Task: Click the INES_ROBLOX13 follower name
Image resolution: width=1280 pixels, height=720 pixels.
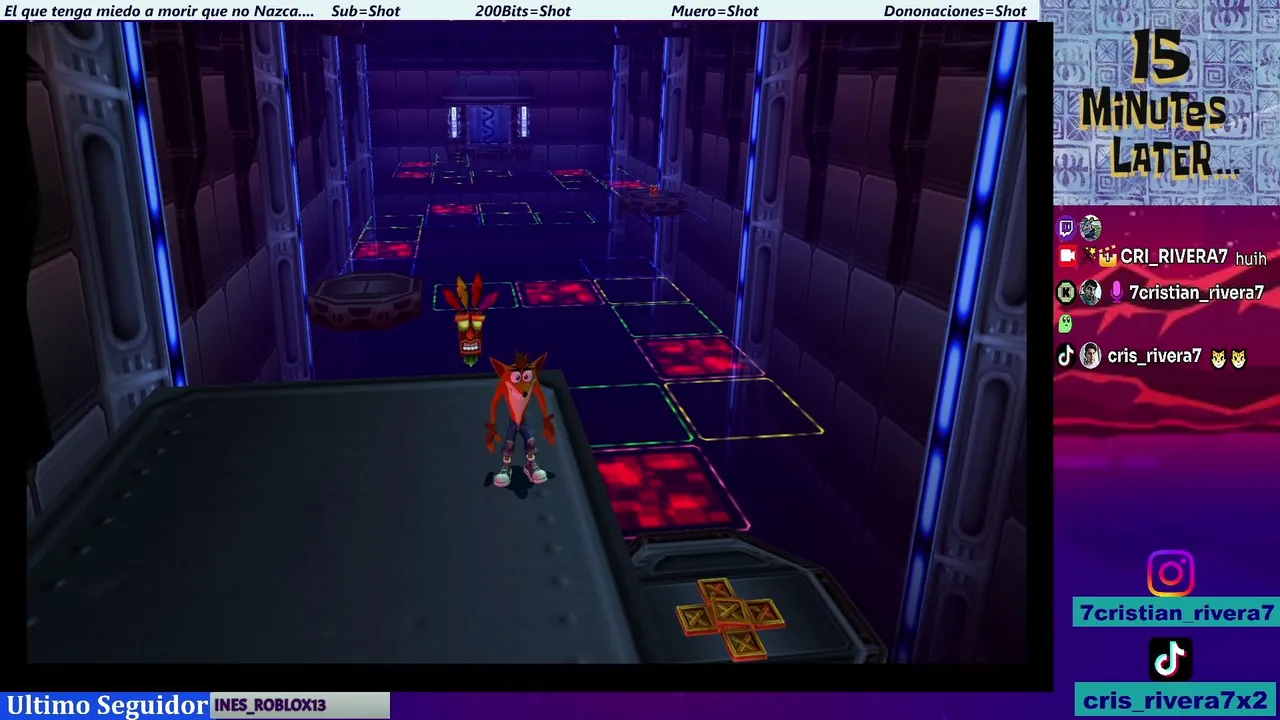Action: pyautogui.click(x=270, y=705)
